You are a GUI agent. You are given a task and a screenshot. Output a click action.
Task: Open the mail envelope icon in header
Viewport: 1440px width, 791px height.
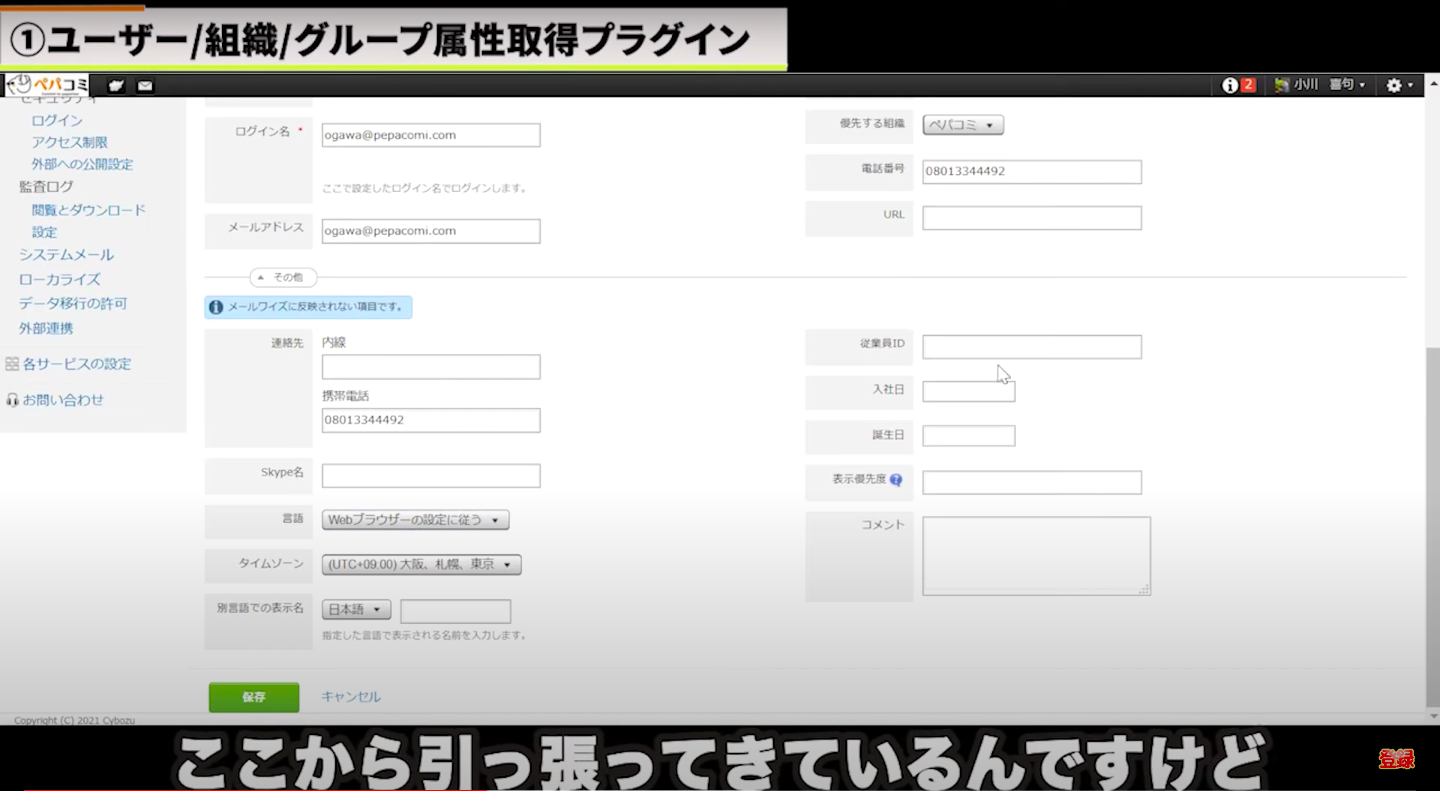pos(145,86)
